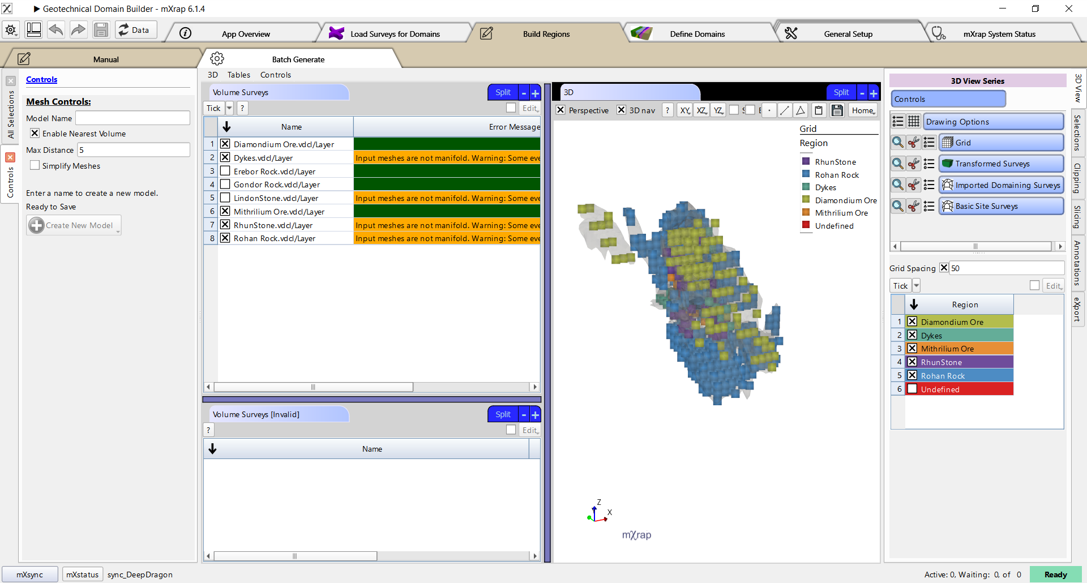Click the help icon in the Volume Surveys toolbar
This screenshot has height=583, width=1087.
[x=242, y=108]
